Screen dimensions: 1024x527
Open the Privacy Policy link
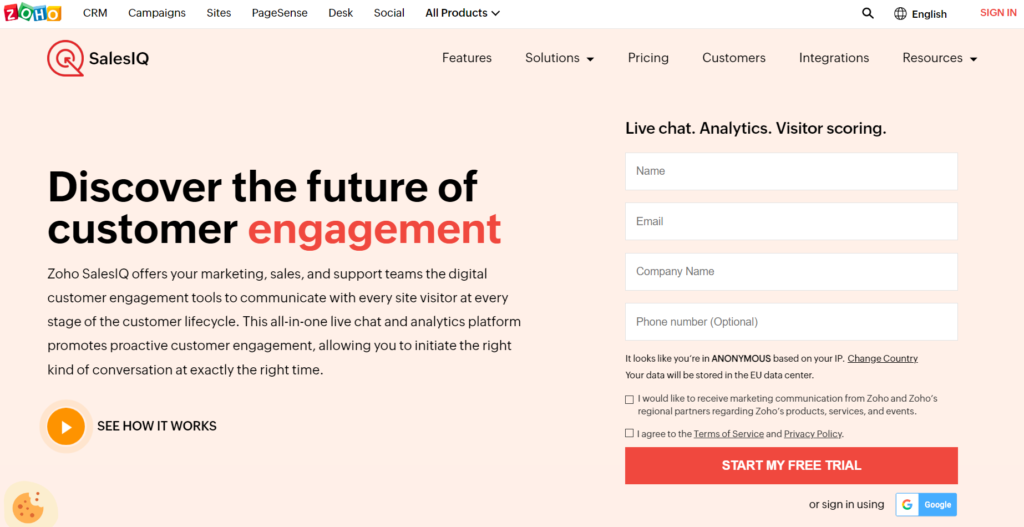click(812, 434)
